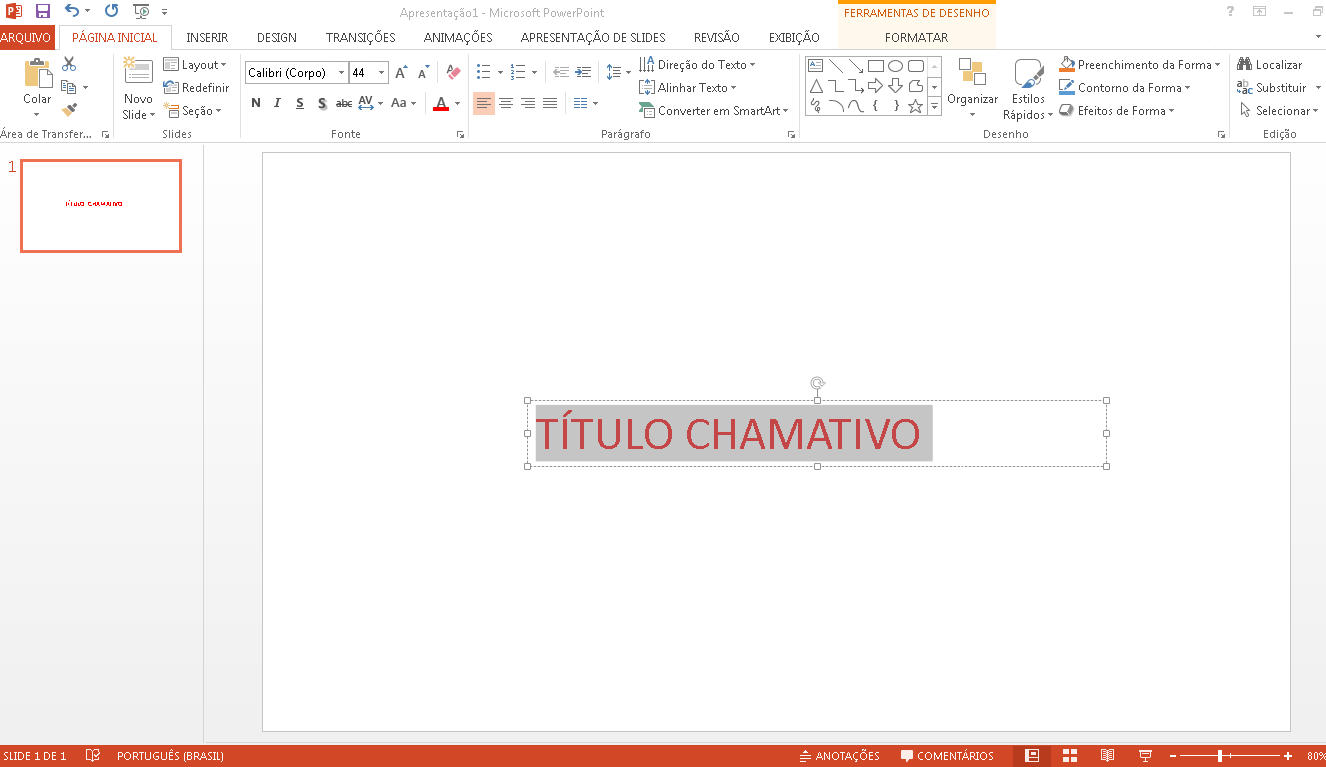This screenshot has width=1326, height=767.
Task: Click the TÍTULO CHAMATIVO text on slide
Action: coord(728,434)
